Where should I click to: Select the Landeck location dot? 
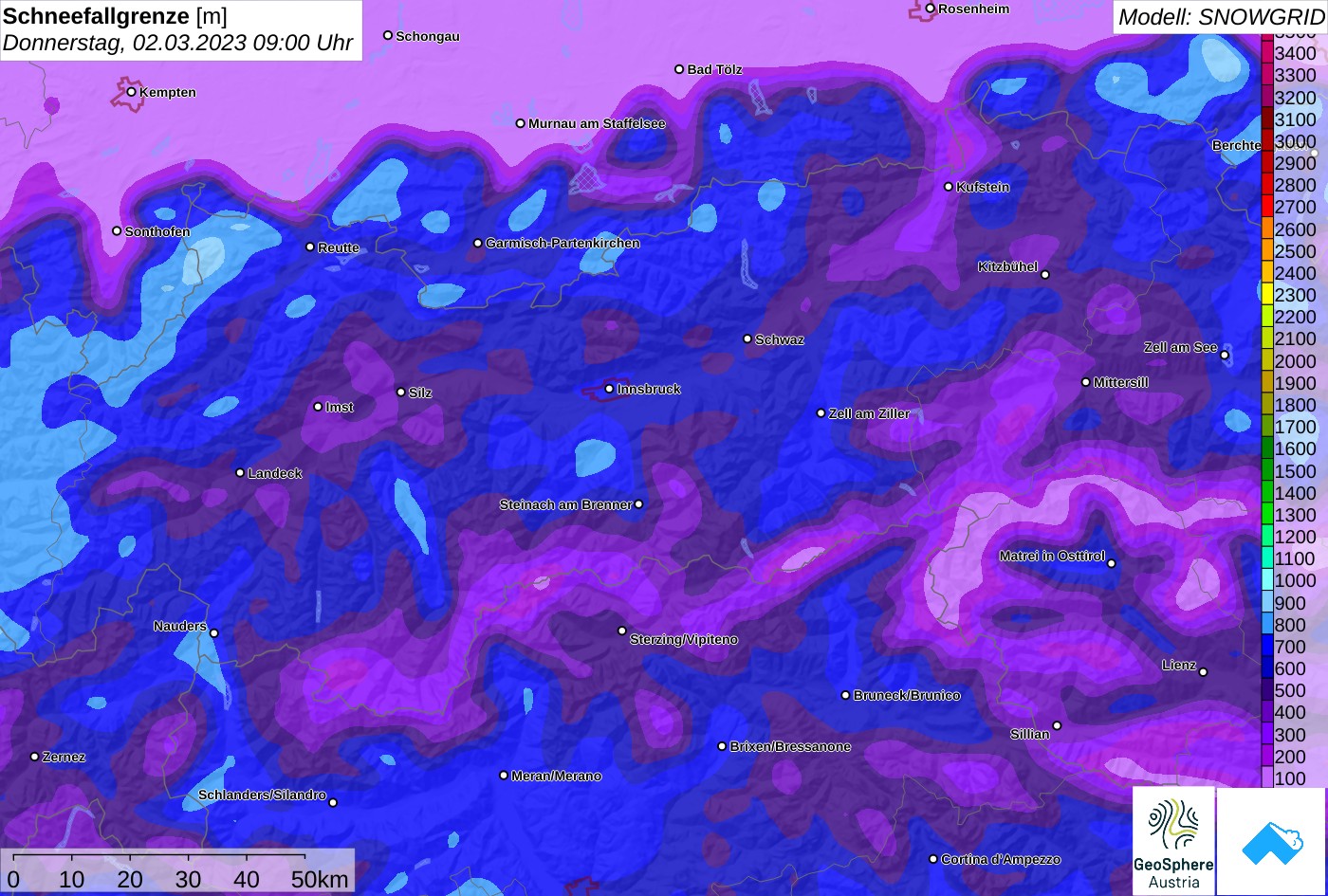[240, 473]
